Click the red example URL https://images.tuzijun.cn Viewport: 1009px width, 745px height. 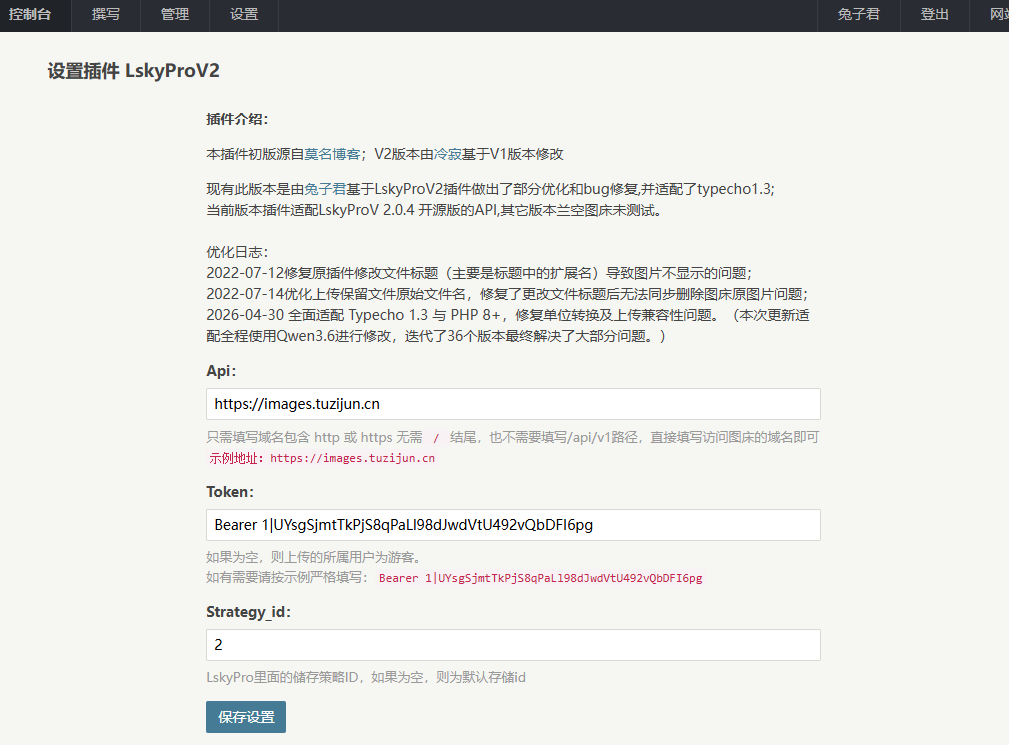point(352,458)
